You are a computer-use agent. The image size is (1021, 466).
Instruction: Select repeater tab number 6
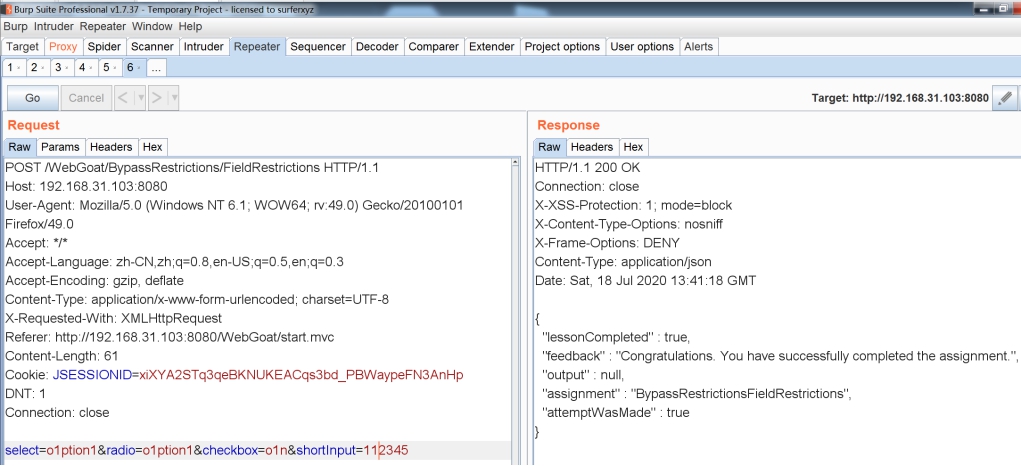pos(130,68)
